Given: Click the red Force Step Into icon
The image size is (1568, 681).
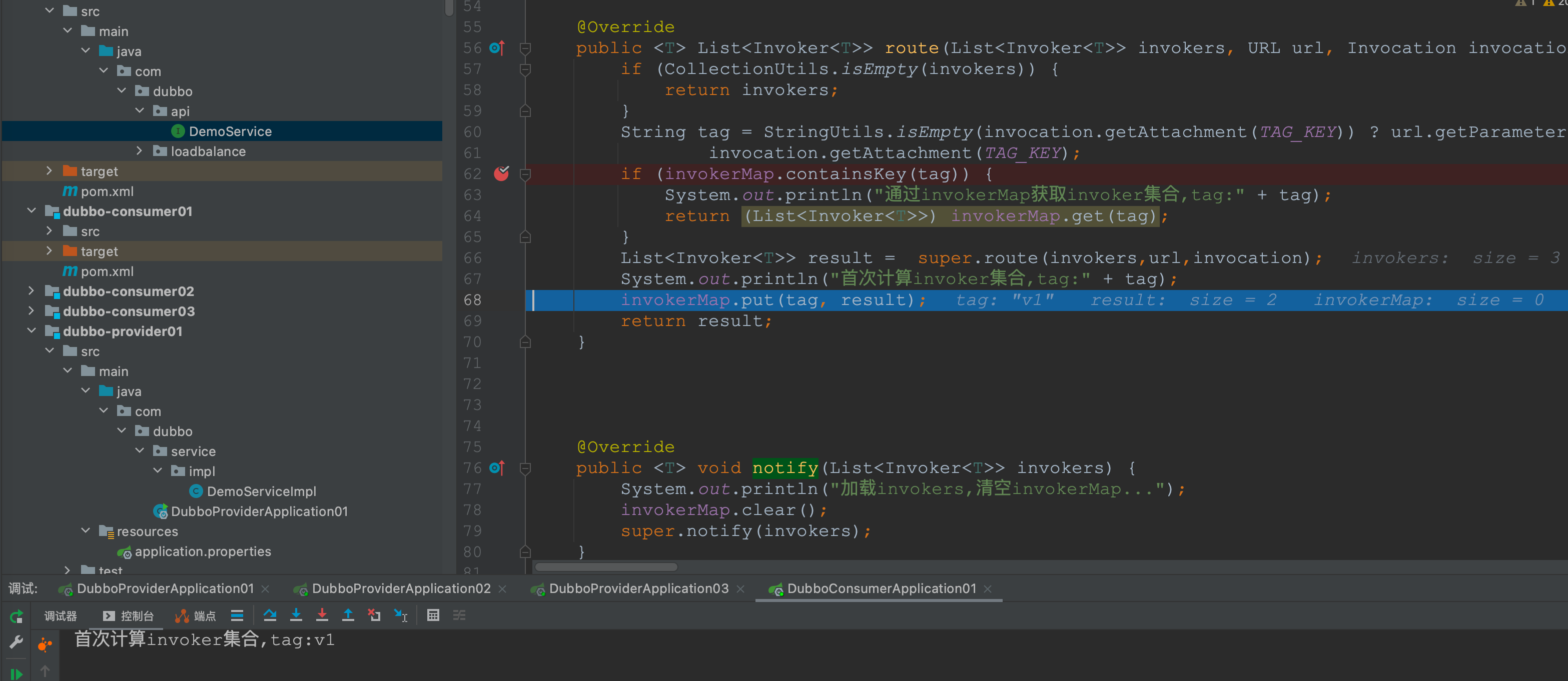Looking at the screenshot, I should coord(322,615).
